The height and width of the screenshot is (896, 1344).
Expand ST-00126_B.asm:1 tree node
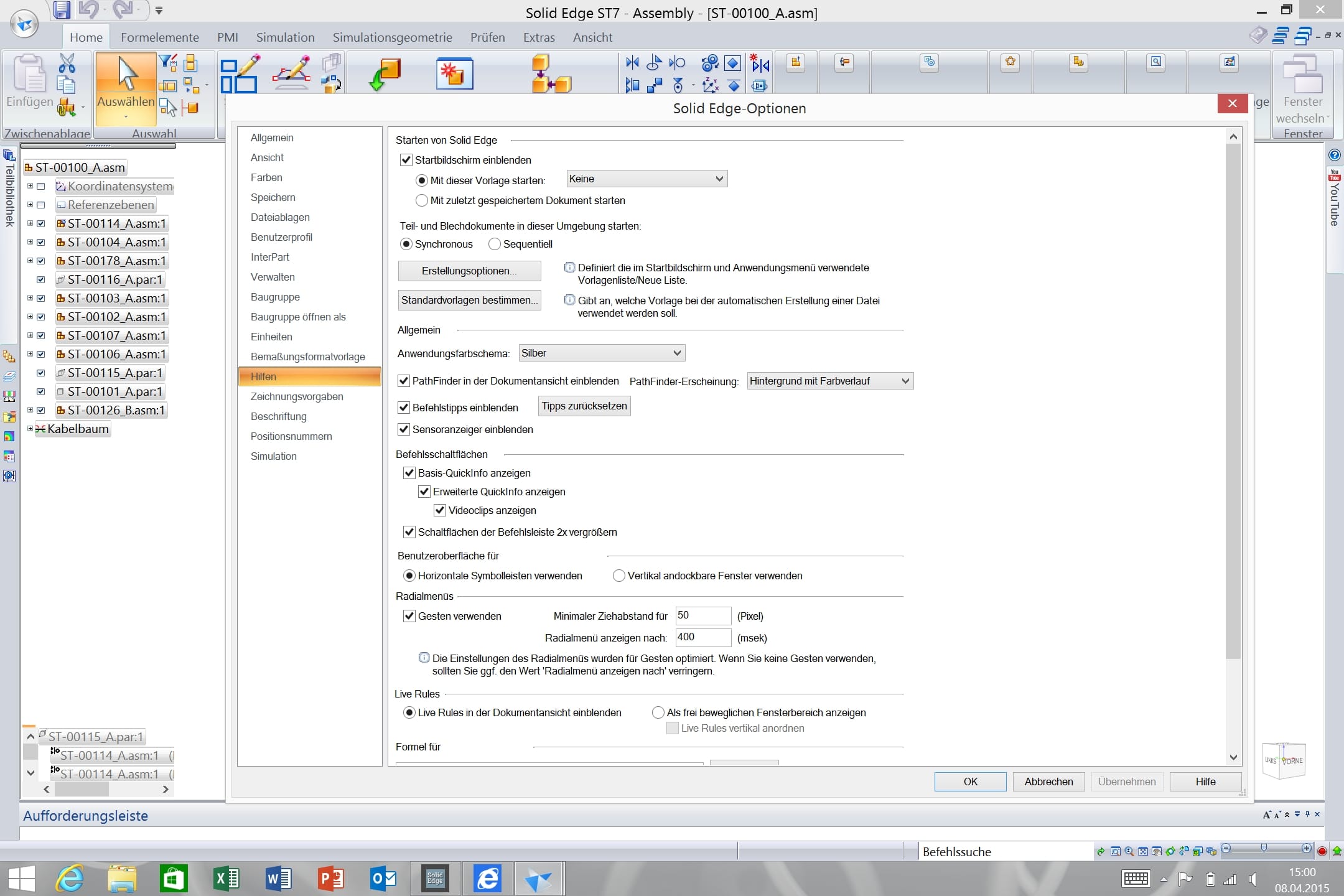point(30,410)
